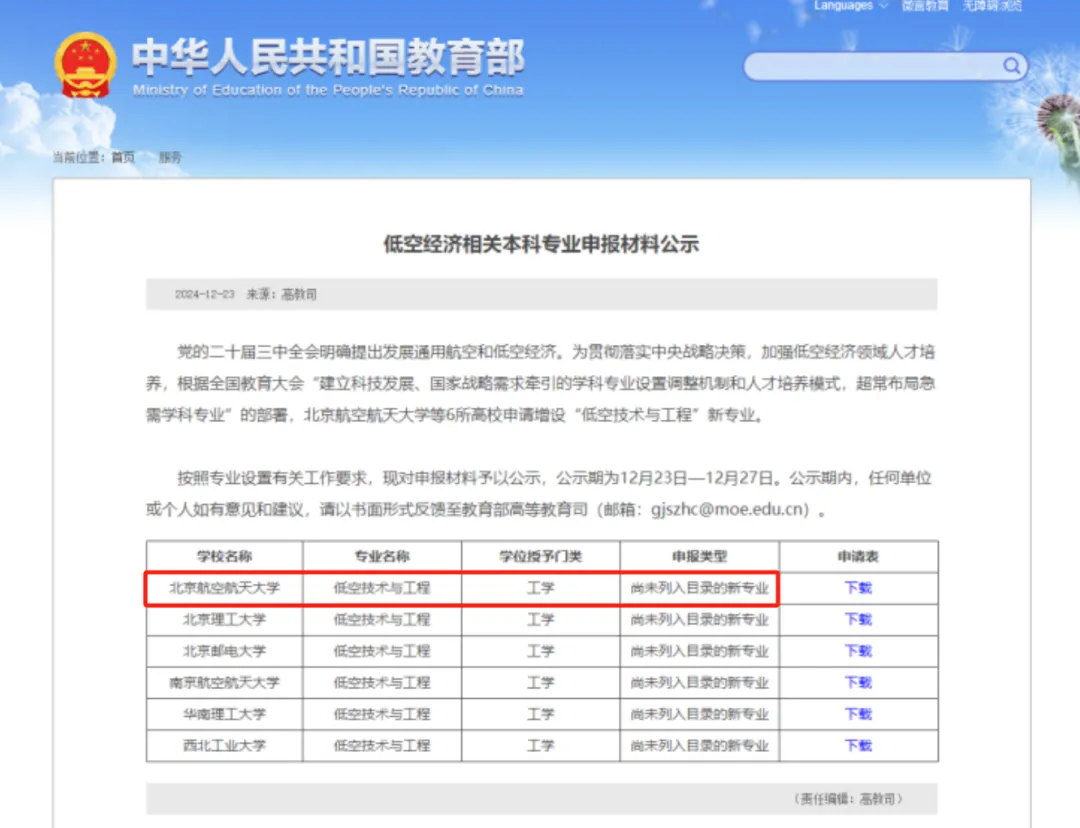The width and height of the screenshot is (1080, 828).
Task: Download 北京航空航天大学 application form
Action: click(x=858, y=588)
